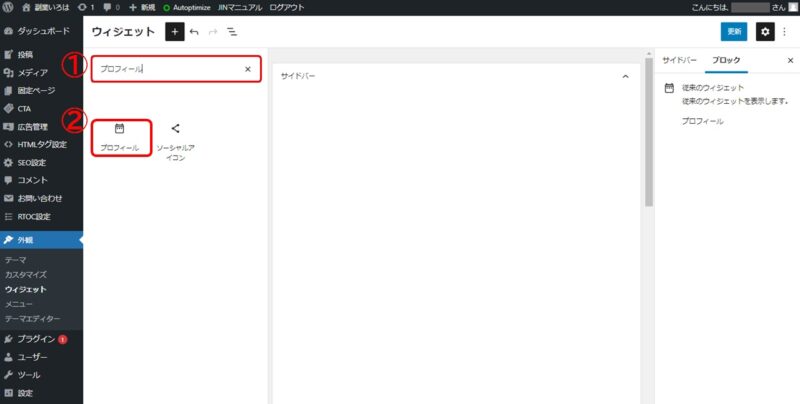Viewport: 800px width, 404px height.
Task: Clear search with the X icon
Action: point(248,69)
